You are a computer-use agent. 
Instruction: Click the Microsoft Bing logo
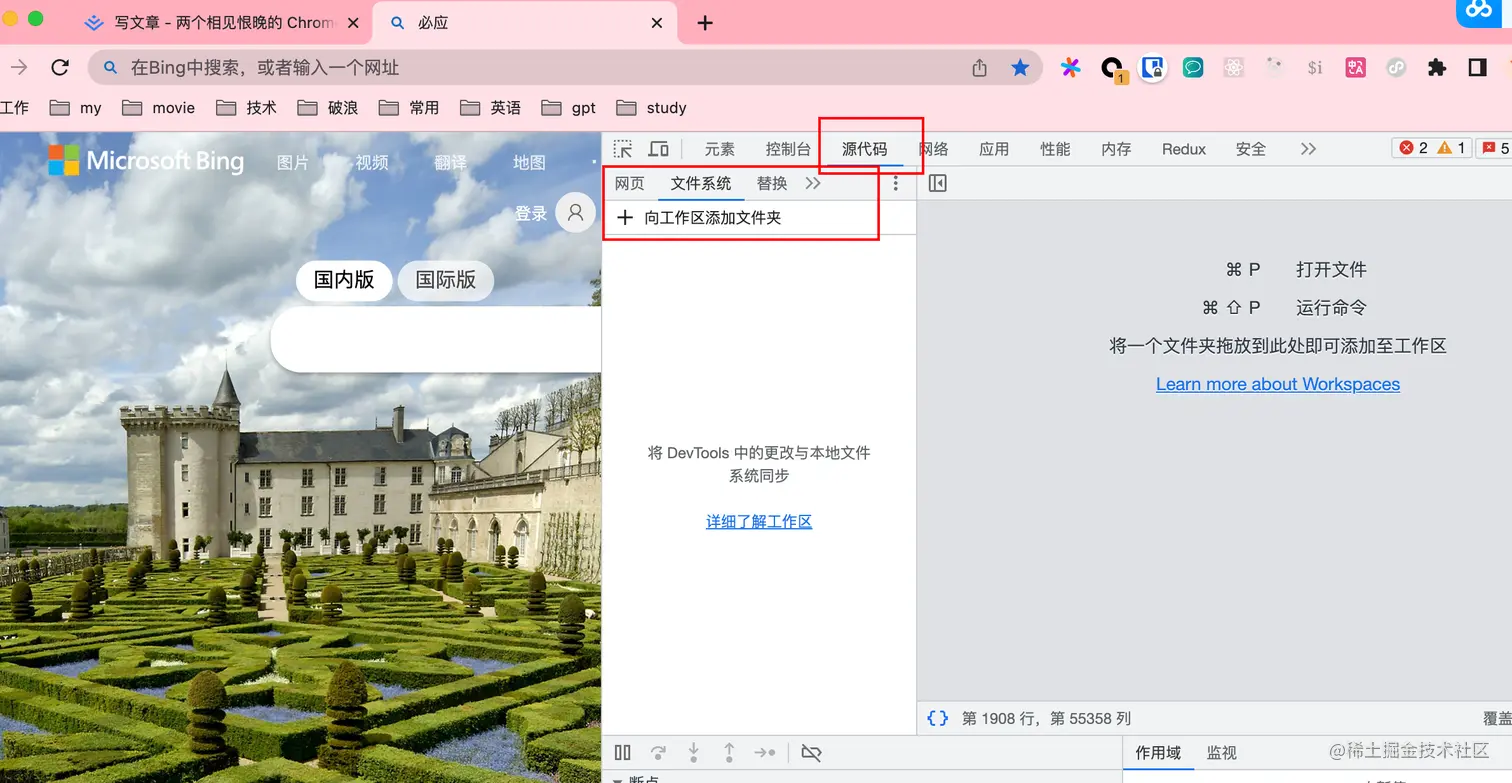click(x=146, y=160)
